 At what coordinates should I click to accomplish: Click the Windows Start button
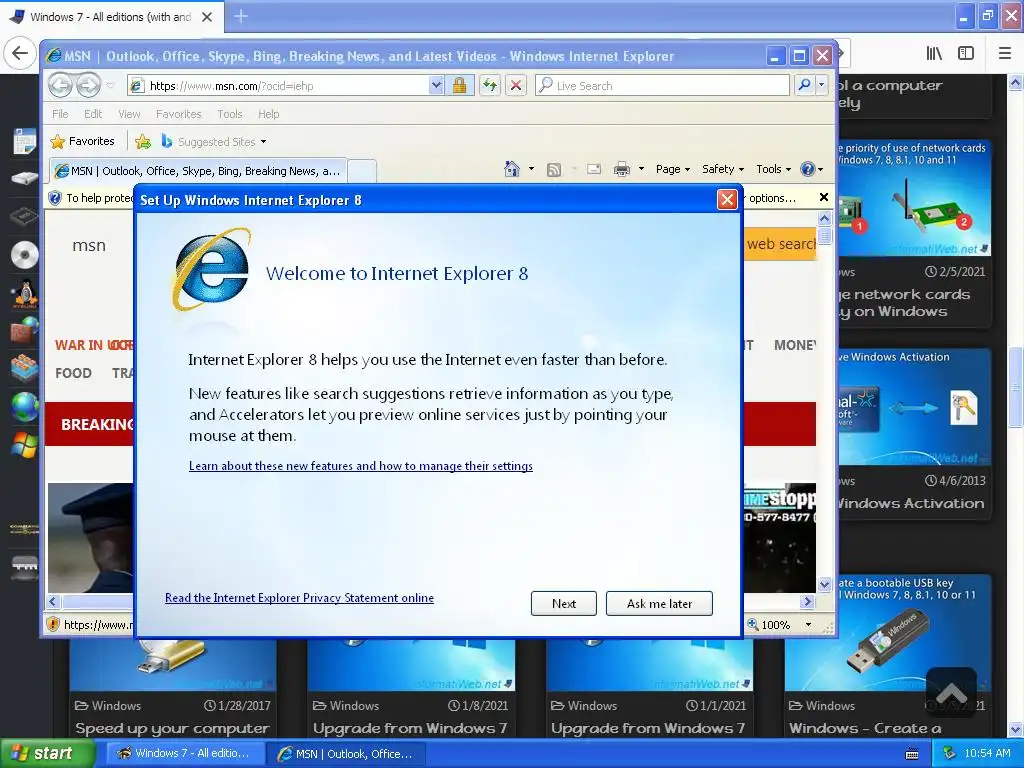(46, 754)
